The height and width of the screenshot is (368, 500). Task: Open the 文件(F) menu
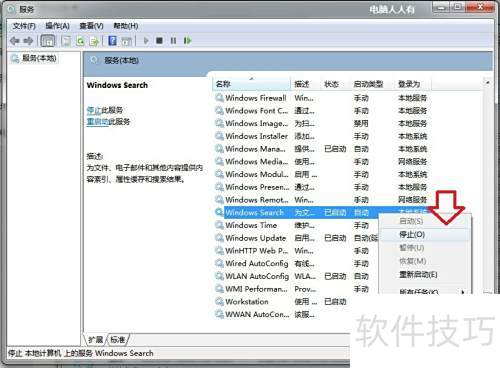click(x=24, y=26)
